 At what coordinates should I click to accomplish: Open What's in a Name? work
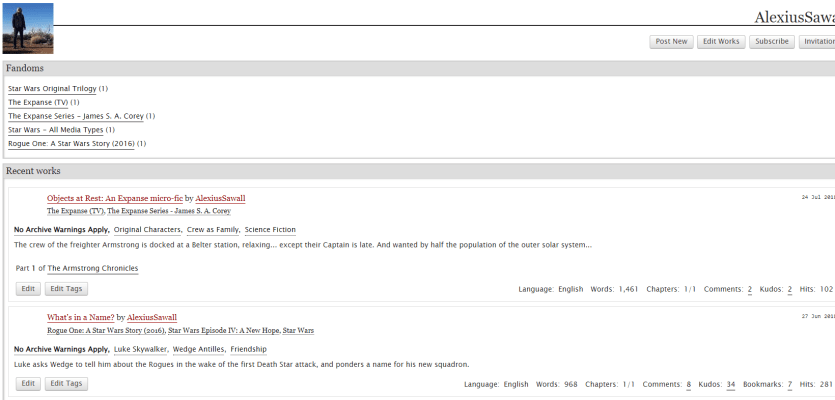point(80,318)
